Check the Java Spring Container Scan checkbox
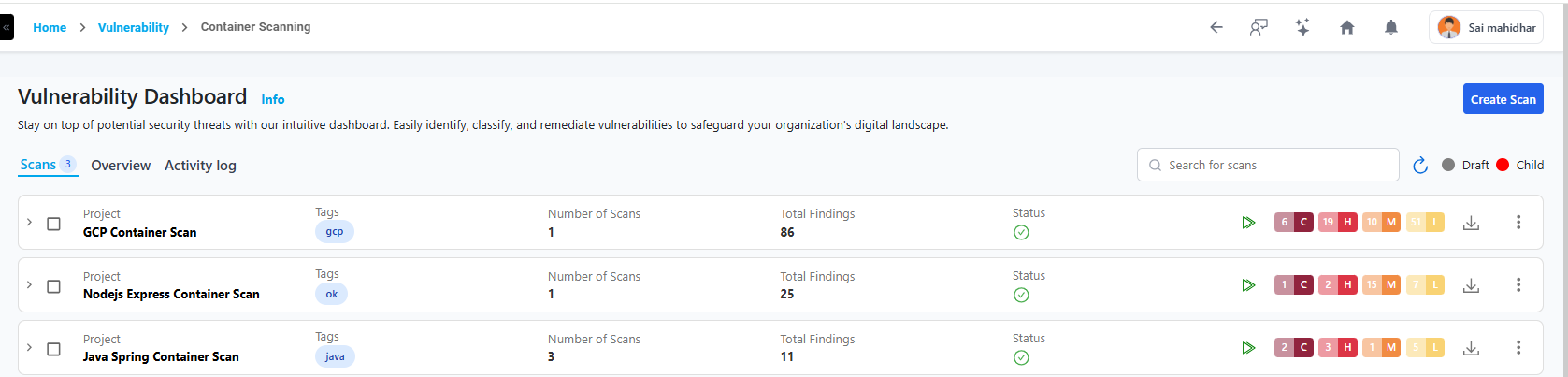The image size is (1568, 377). (54, 349)
